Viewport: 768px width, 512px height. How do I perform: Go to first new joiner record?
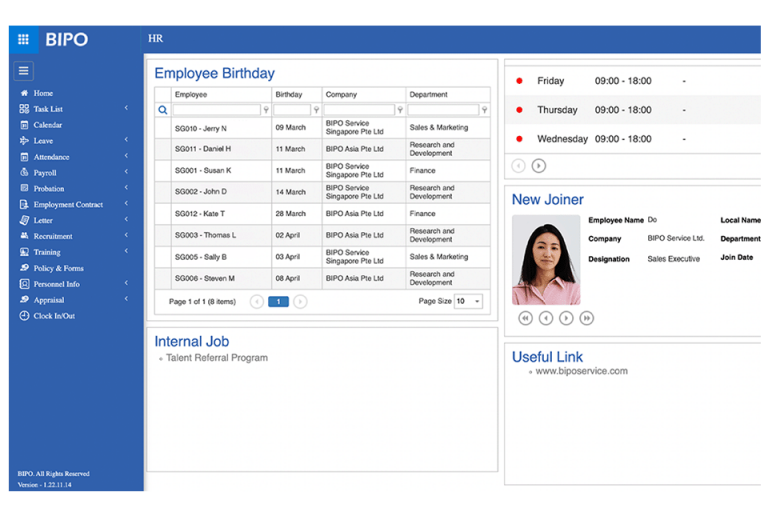tap(526, 318)
